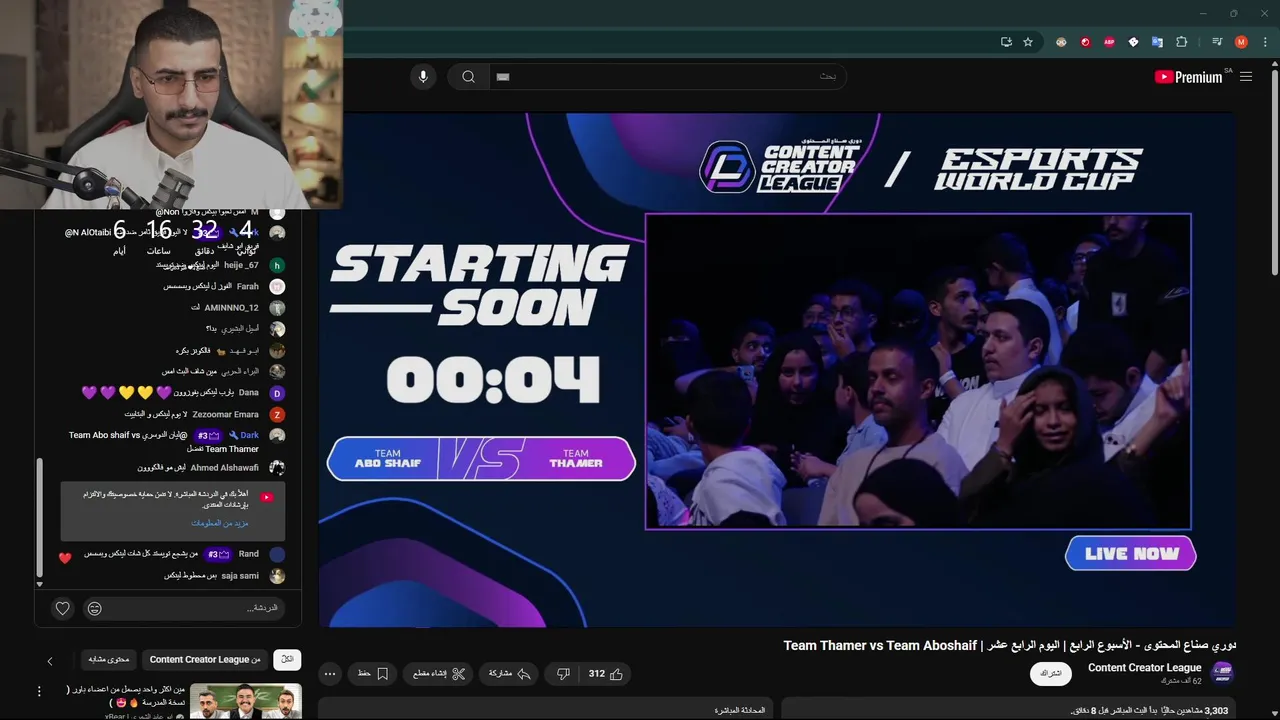Save the video with the bookmark button

[373, 674]
